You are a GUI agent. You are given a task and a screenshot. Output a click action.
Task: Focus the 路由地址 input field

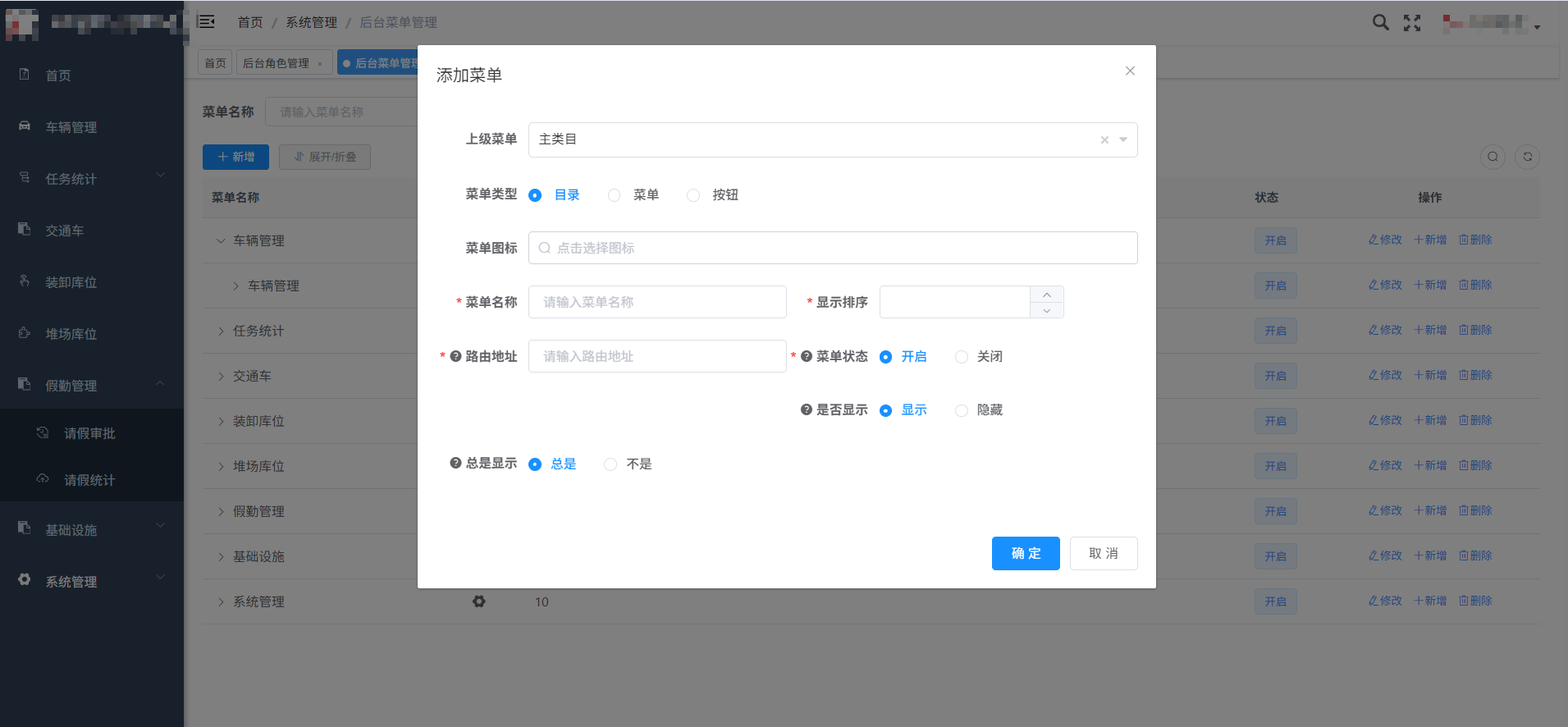point(657,356)
